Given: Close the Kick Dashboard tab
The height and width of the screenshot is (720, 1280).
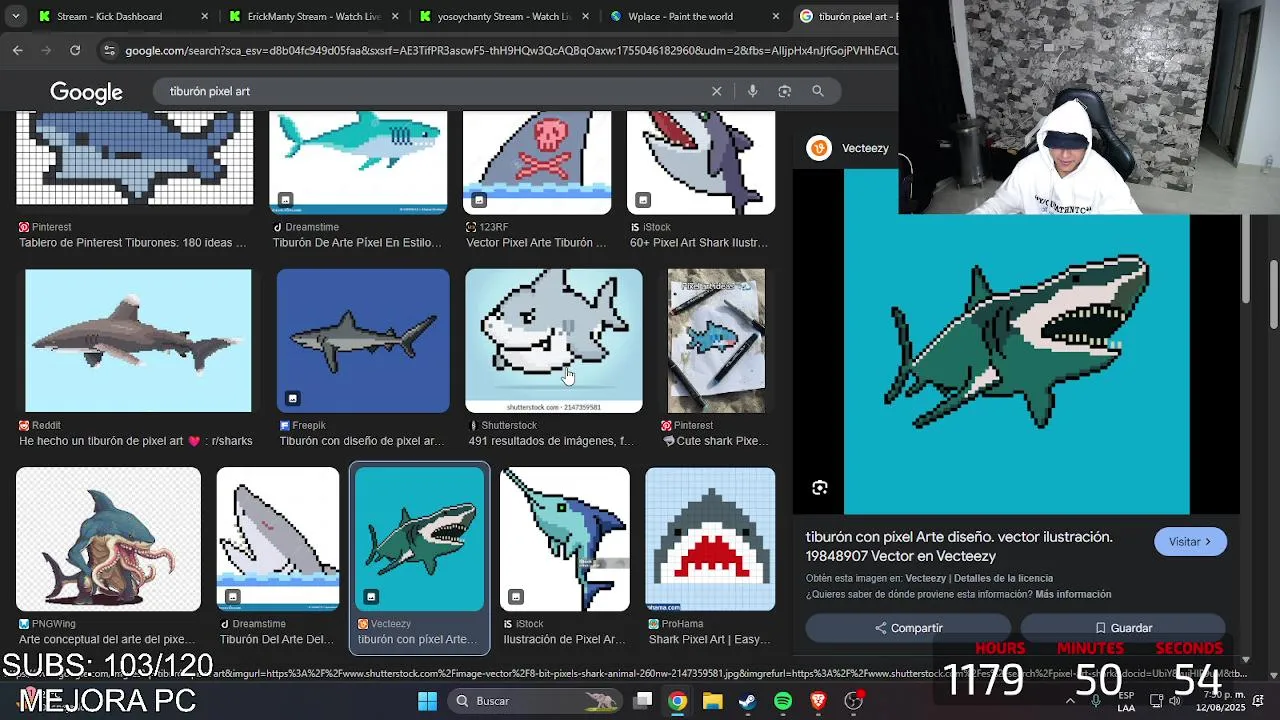Looking at the screenshot, I should pyautogui.click(x=204, y=16).
